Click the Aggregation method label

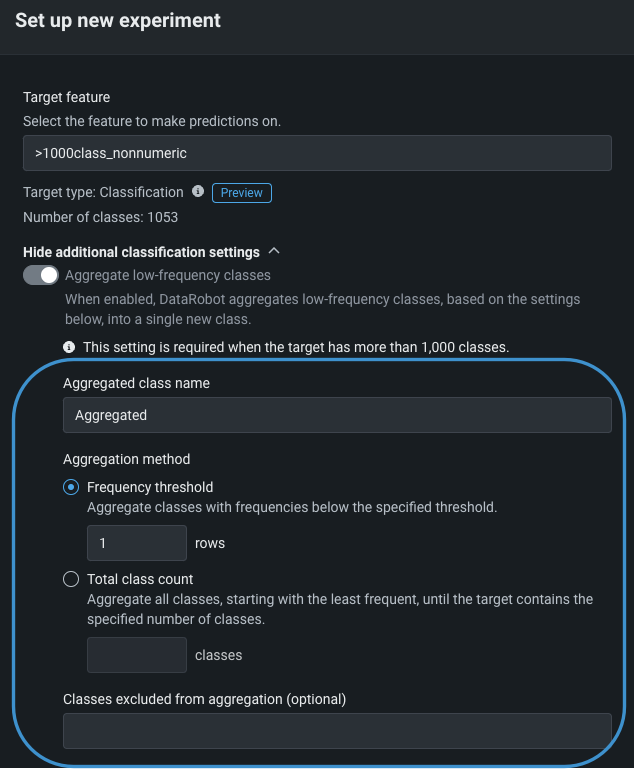click(126, 459)
